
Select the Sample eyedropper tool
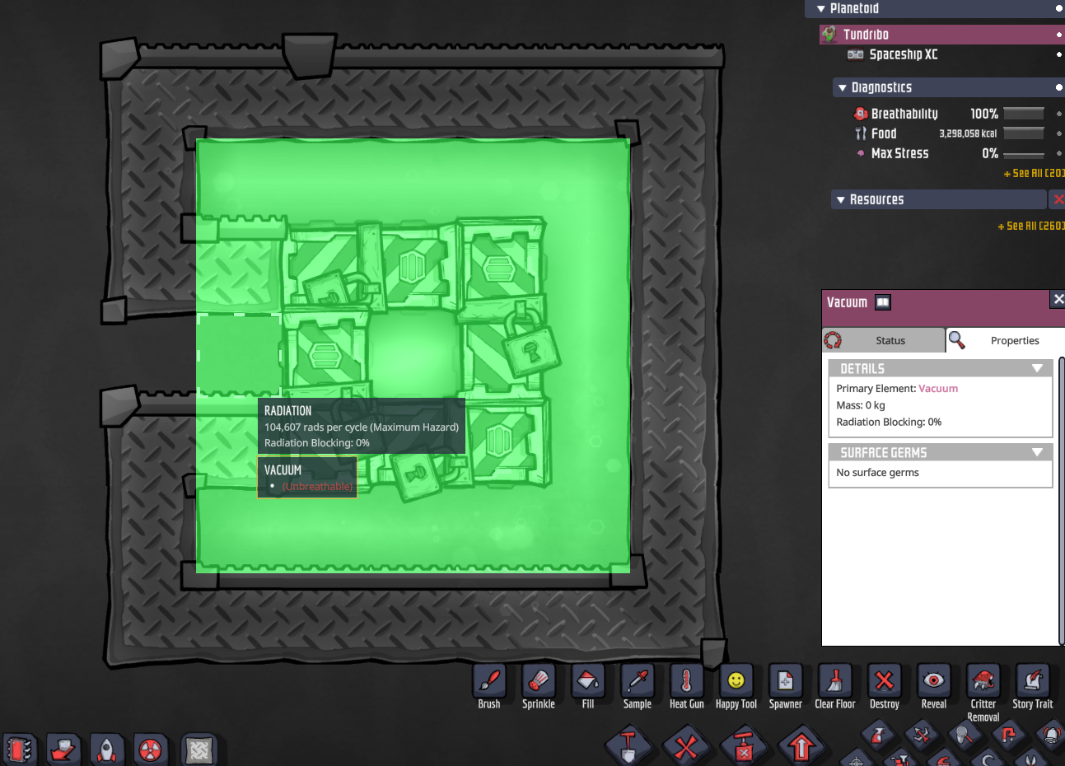click(637, 681)
